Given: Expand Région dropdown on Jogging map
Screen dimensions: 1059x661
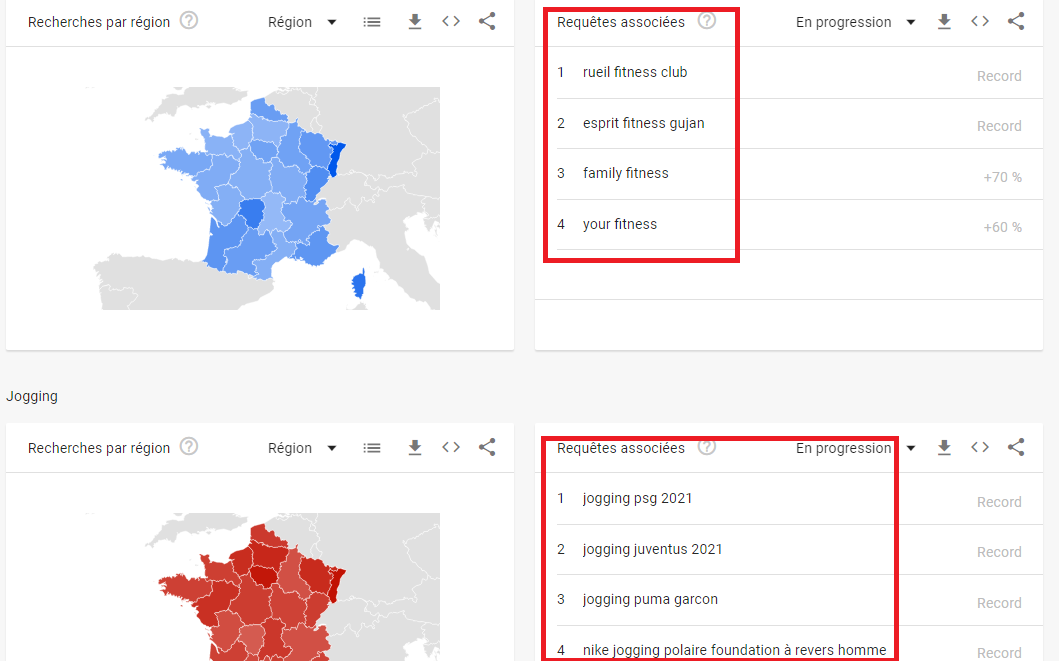Looking at the screenshot, I should pos(302,448).
